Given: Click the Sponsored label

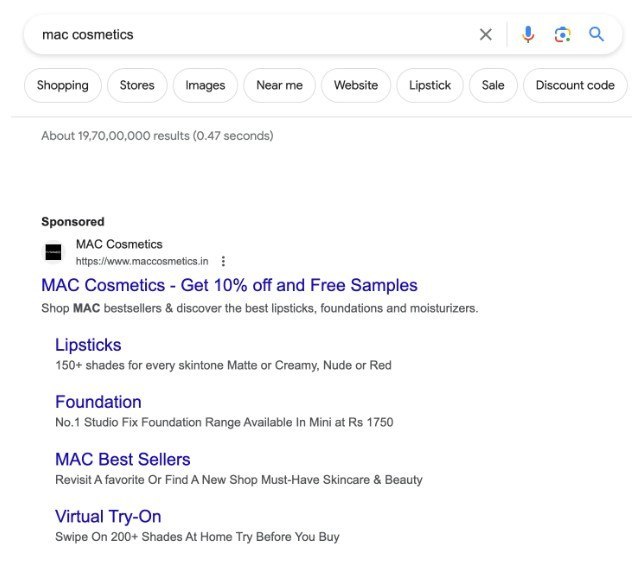Looking at the screenshot, I should point(73,222).
